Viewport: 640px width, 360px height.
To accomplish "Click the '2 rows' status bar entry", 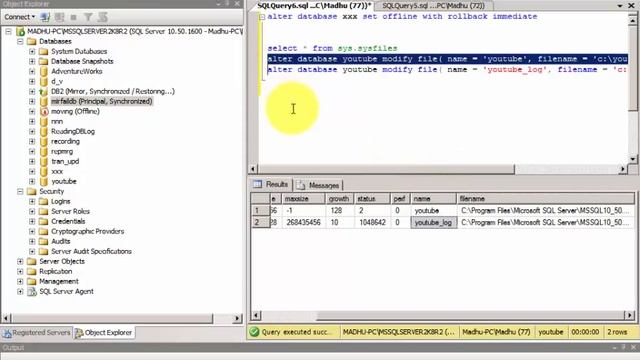I will pyautogui.click(x=617, y=332).
